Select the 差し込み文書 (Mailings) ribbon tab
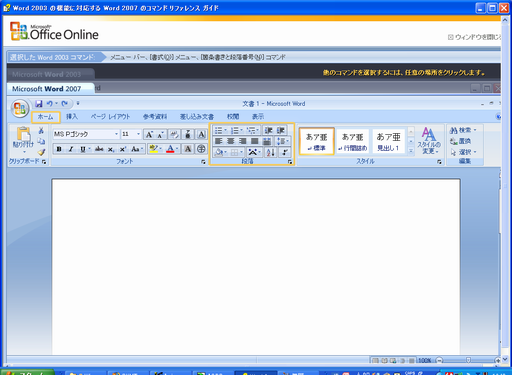This screenshot has width=512, height=375. [x=197, y=116]
